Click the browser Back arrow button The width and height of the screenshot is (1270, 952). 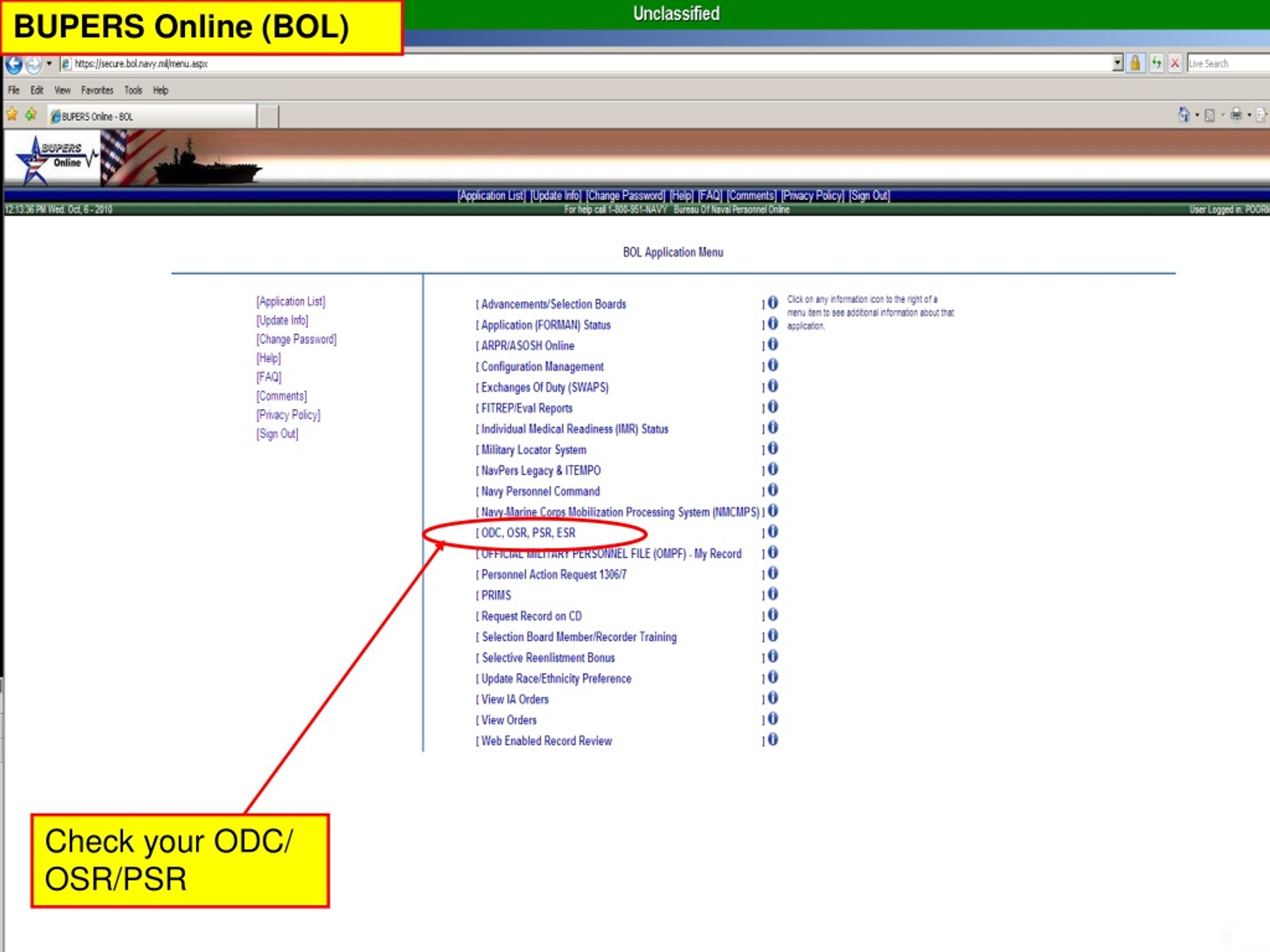click(14, 64)
